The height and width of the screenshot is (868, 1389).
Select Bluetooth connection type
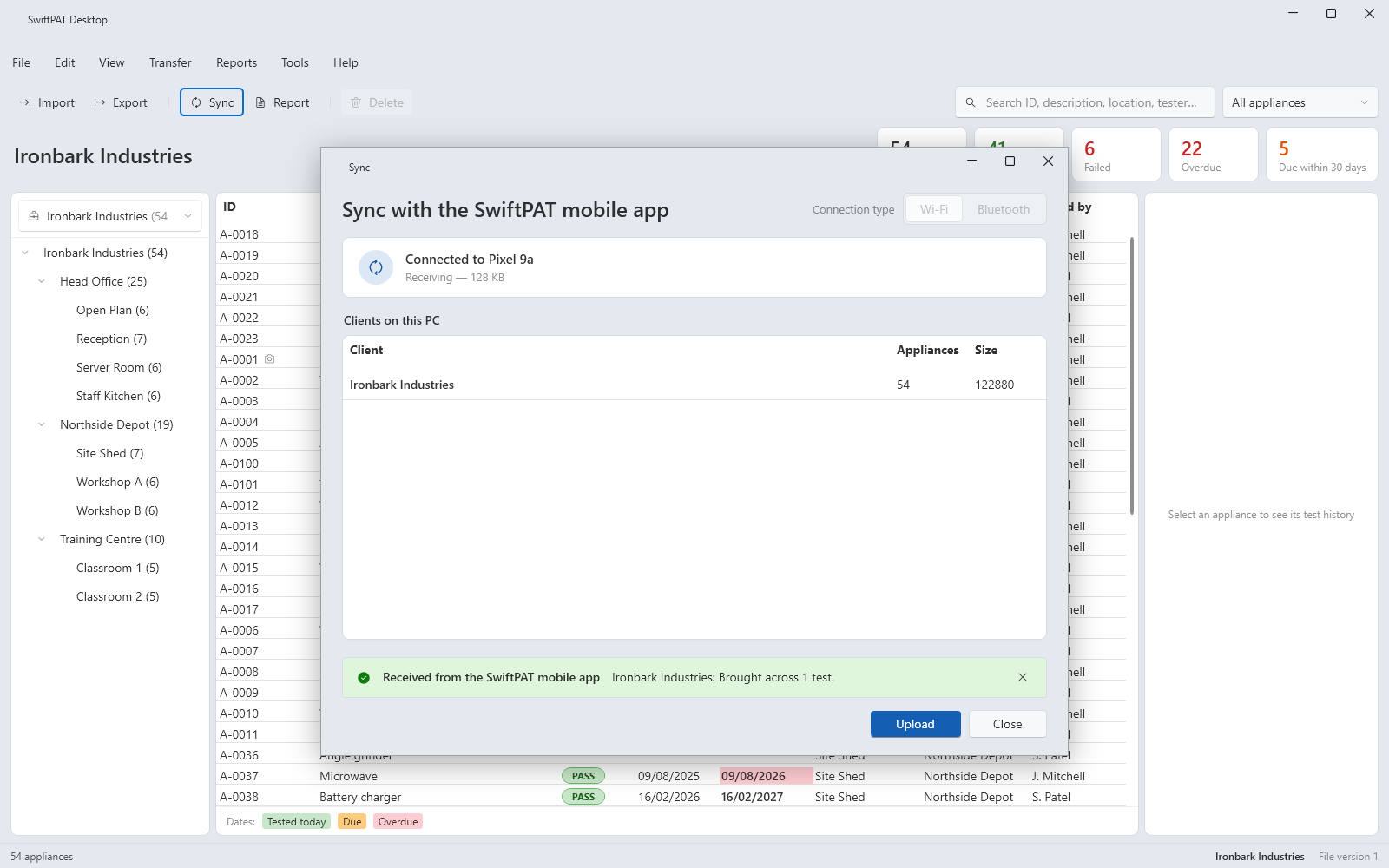[1004, 209]
